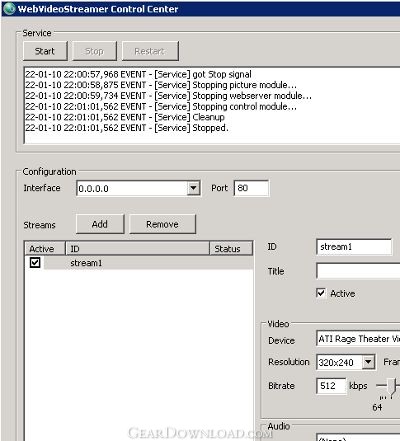Viewport: 400px width, 441px height.
Task: Click the stream ID text field
Action: 354,247
